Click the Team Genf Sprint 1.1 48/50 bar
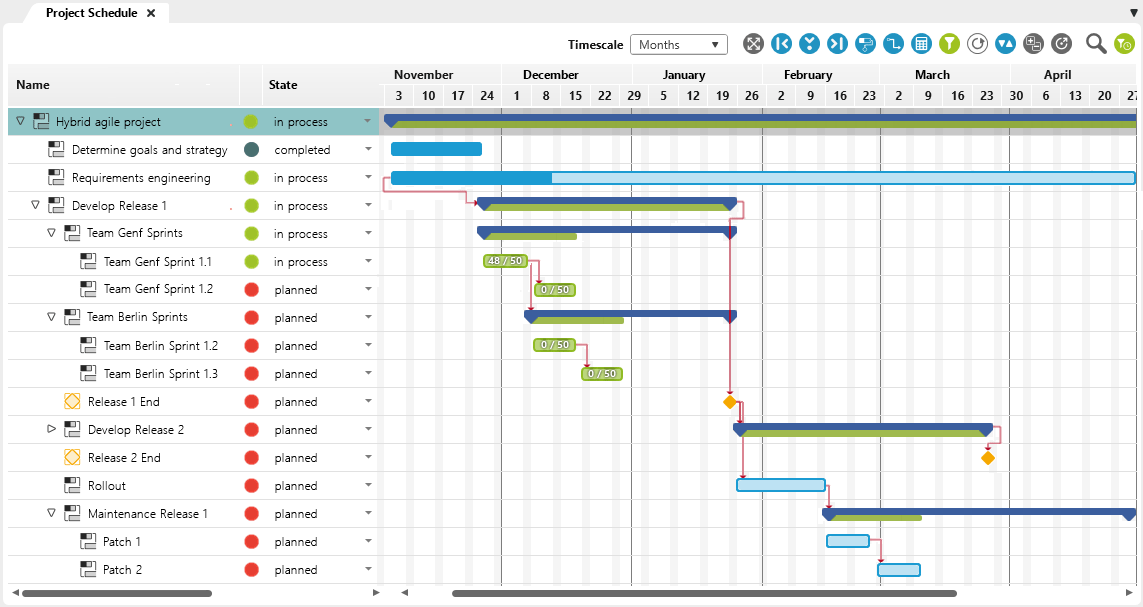The width and height of the screenshot is (1143, 607). click(x=505, y=261)
